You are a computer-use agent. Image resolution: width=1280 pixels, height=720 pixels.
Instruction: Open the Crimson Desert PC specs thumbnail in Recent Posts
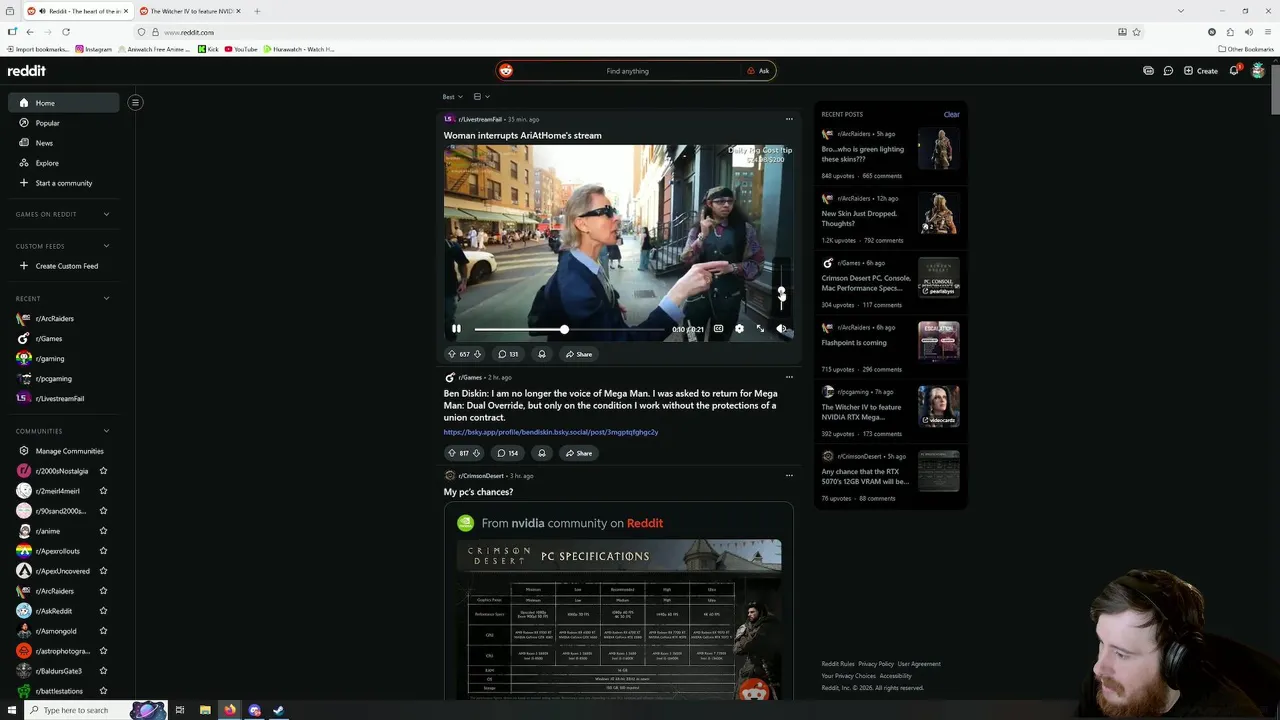[939, 277]
